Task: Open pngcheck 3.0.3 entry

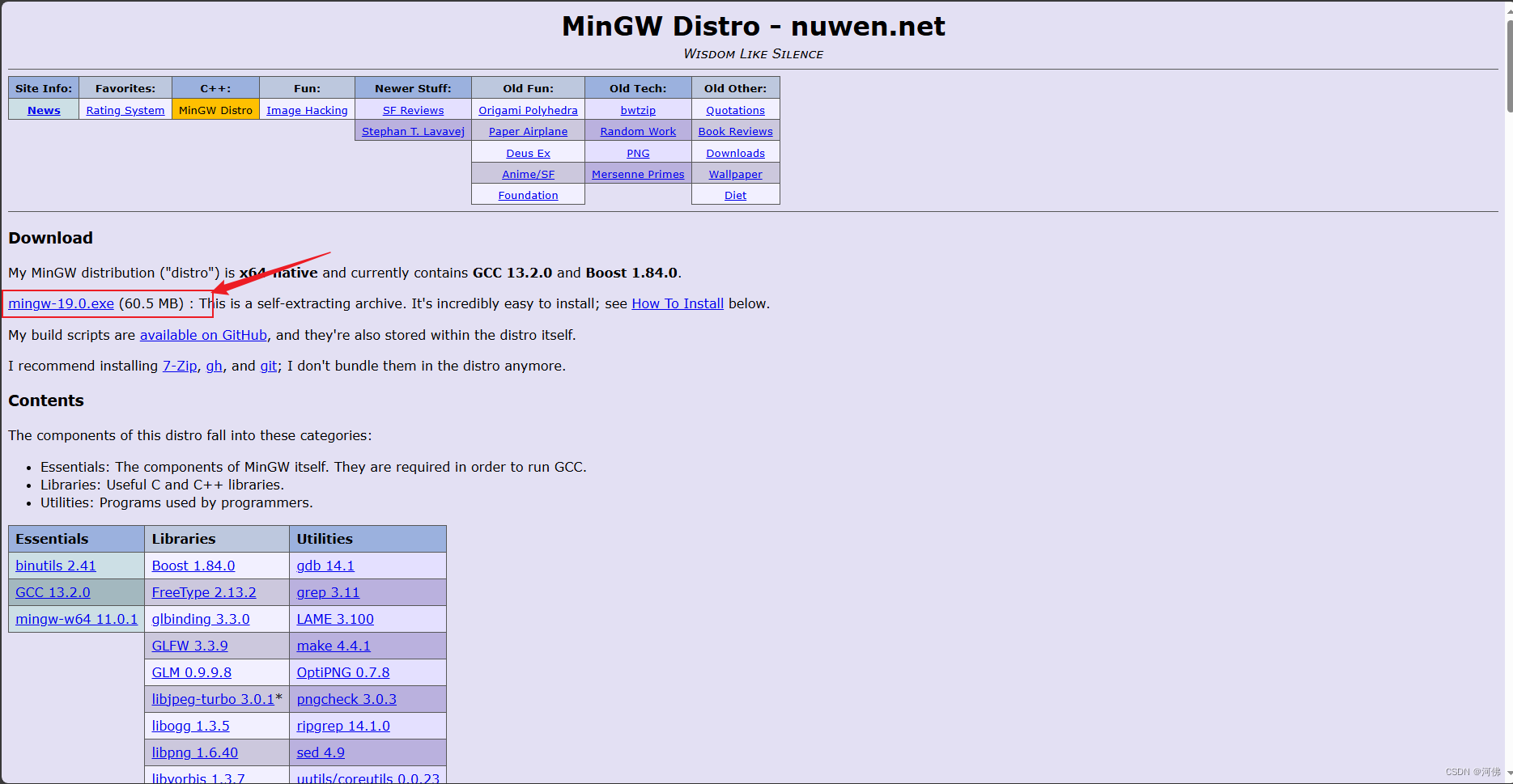Action: coord(346,699)
